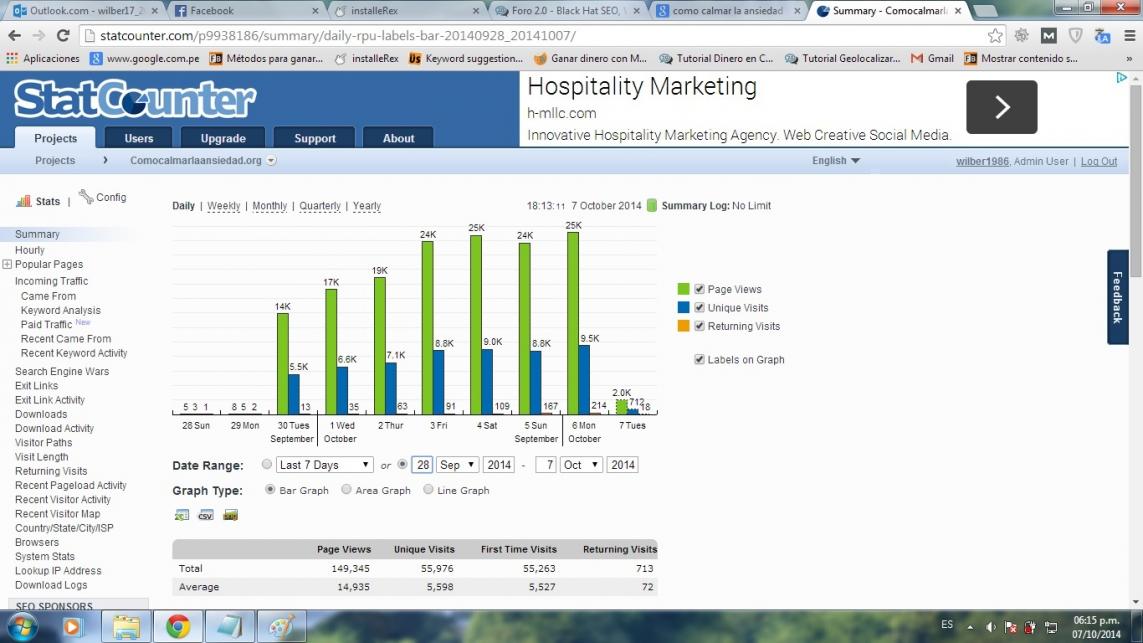1143x643 pixels.
Task: Select the Area Graph radio button
Action: pos(346,490)
